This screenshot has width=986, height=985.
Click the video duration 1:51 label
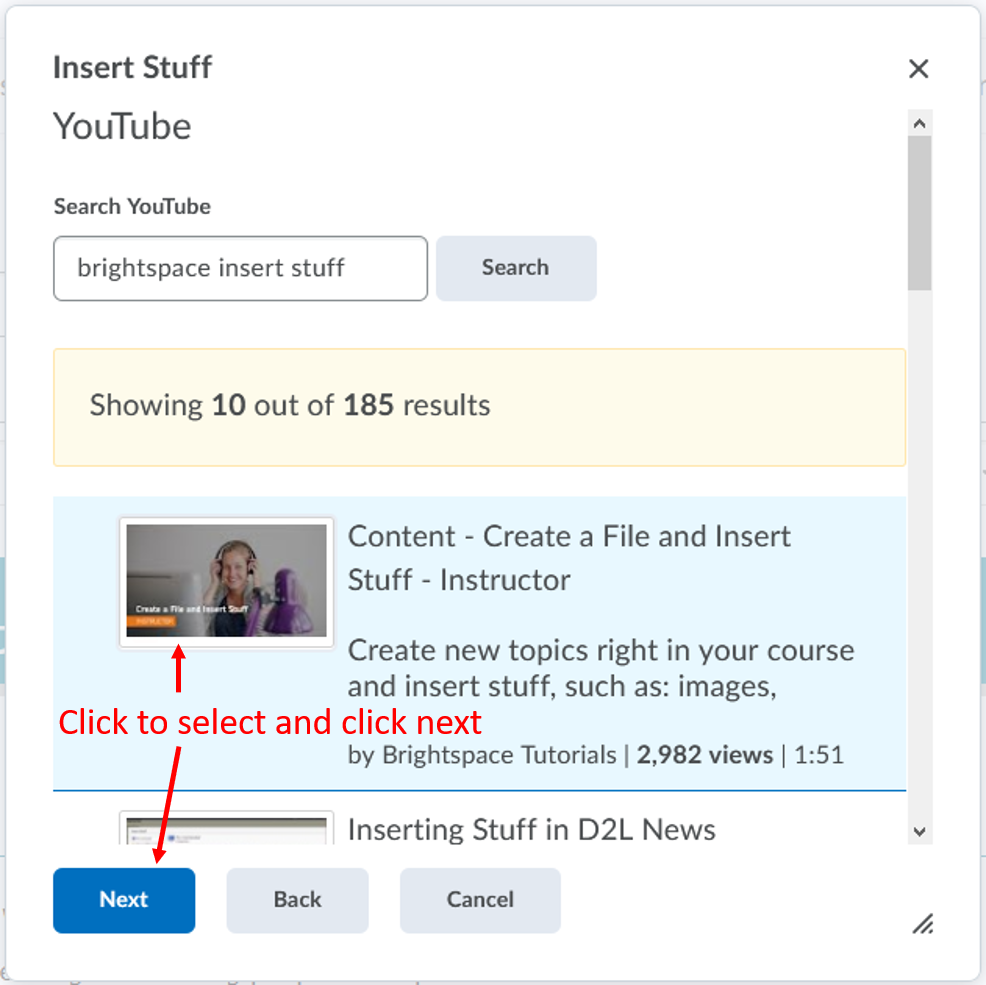[819, 755]
